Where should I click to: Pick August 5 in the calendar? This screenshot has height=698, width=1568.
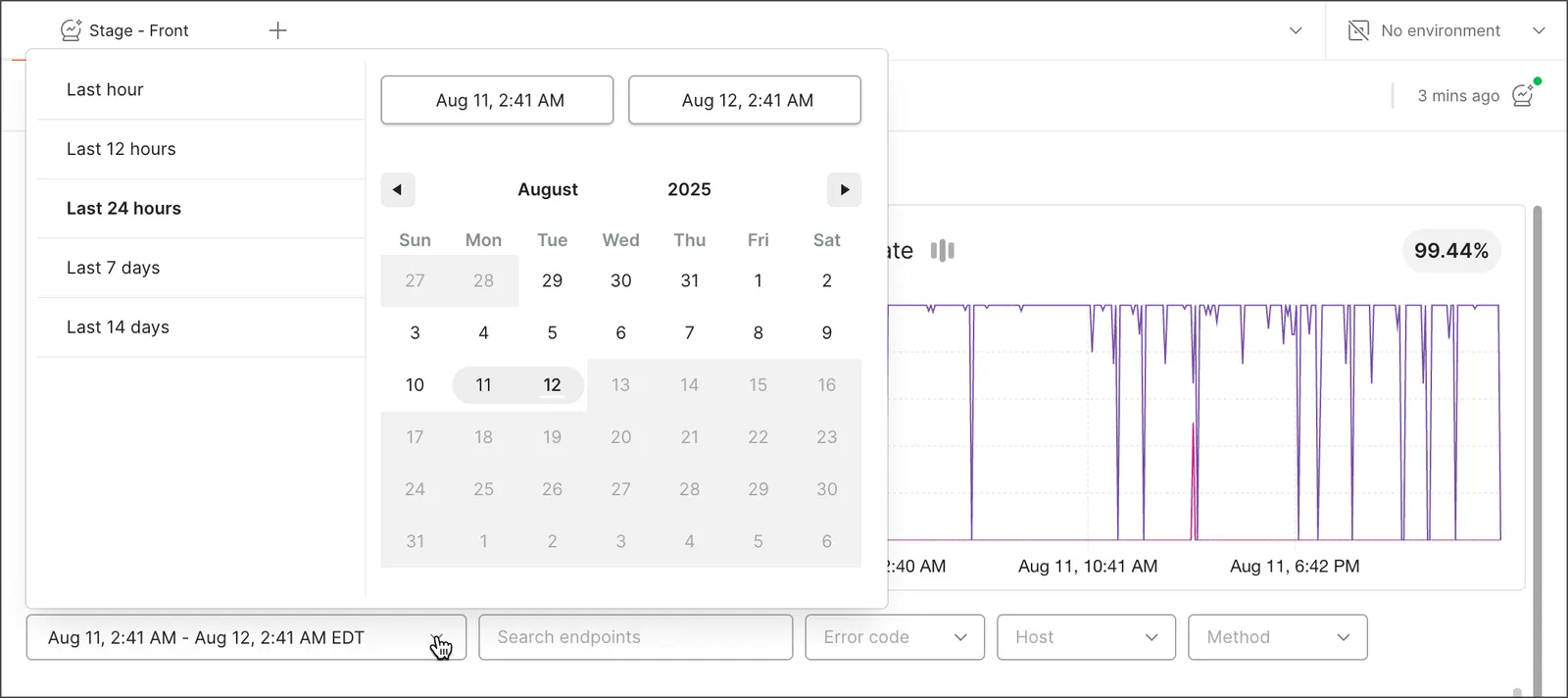[x=553, y=333]
